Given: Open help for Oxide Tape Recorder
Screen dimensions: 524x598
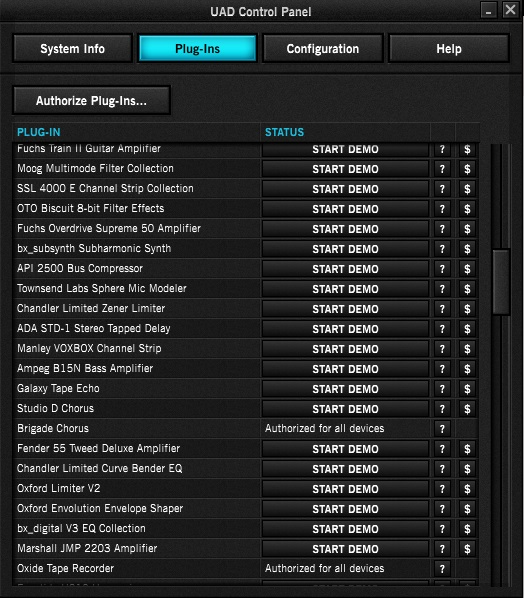Looking at the screenshot, I should pyautogui.click(x=442, y=569).
